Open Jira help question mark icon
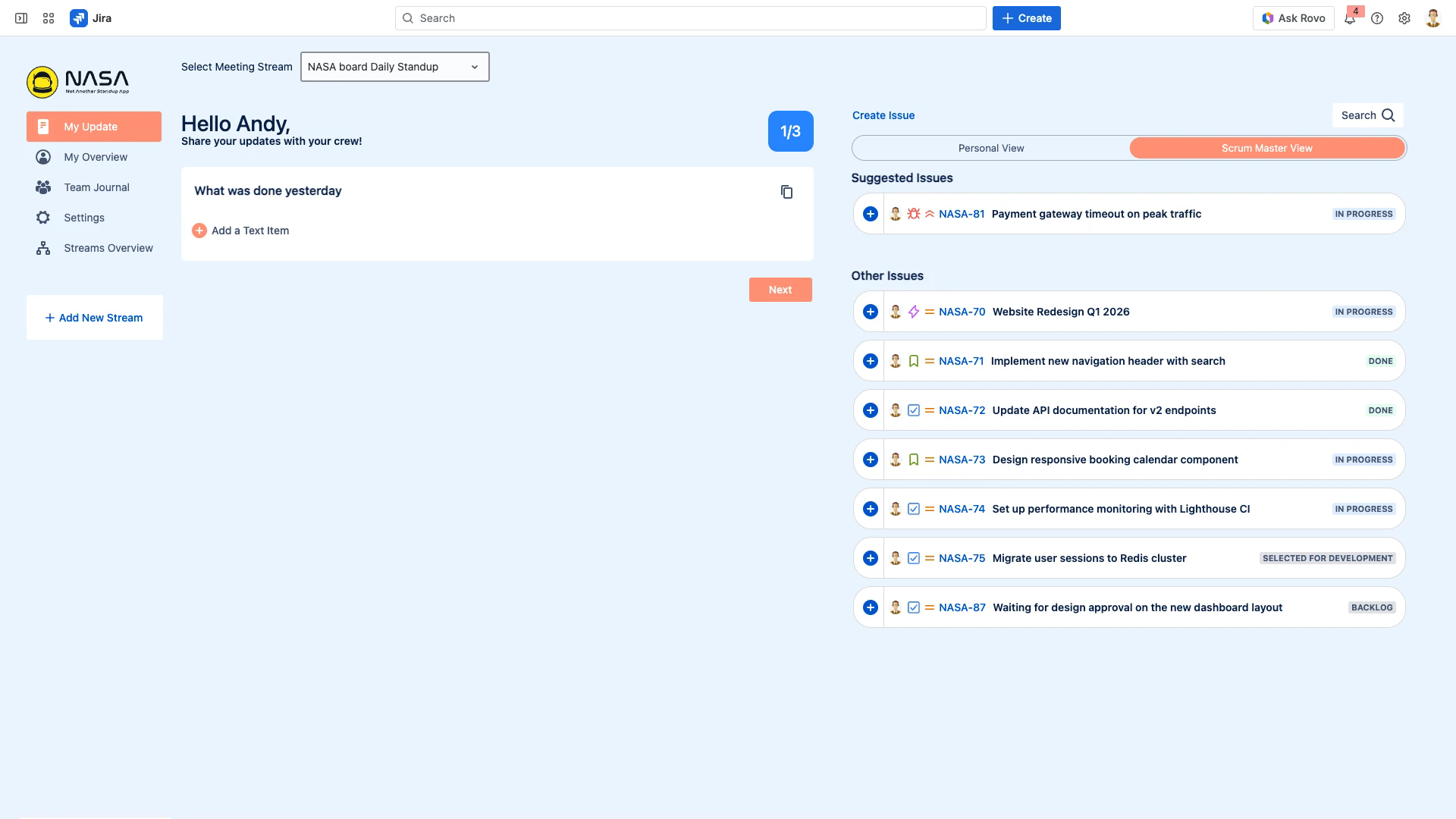The height and width of the screenshot is (819, 1456). tap(1377, 18)
